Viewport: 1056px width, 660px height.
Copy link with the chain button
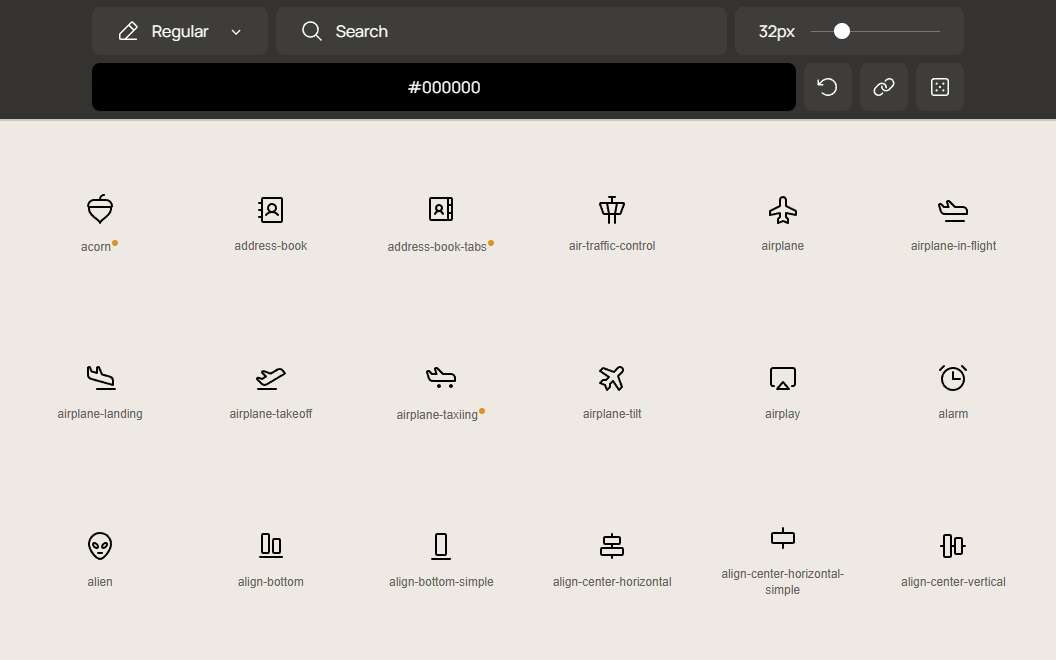(x=884, y=87)
